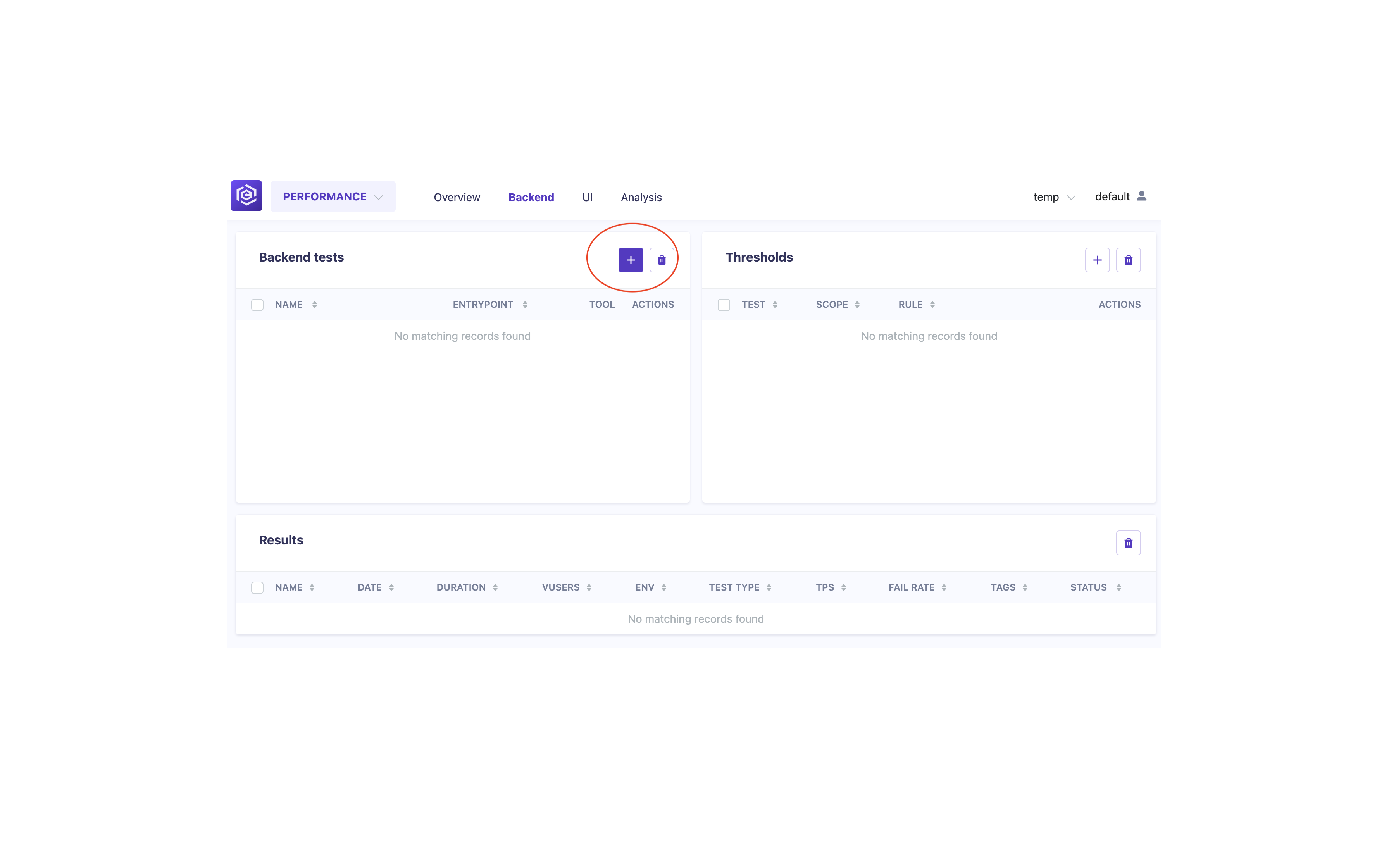Screen dimensions: 1389x868
Task: Open the UI tab
Action: pos(587,197)
